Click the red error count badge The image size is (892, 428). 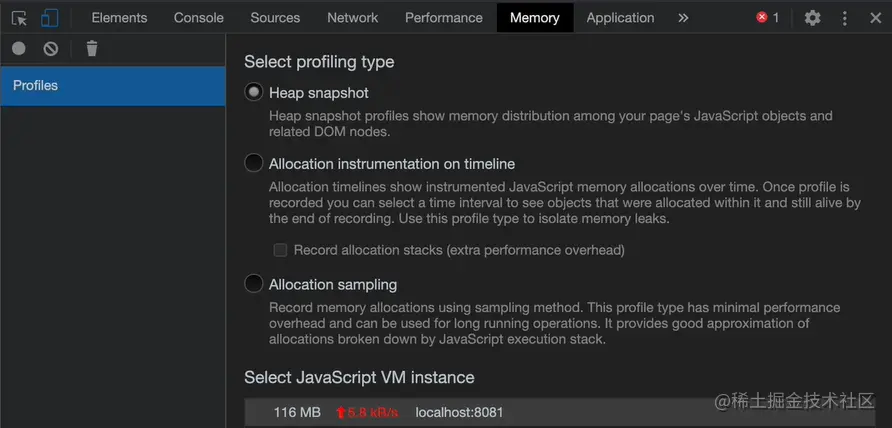click(767, 18)
